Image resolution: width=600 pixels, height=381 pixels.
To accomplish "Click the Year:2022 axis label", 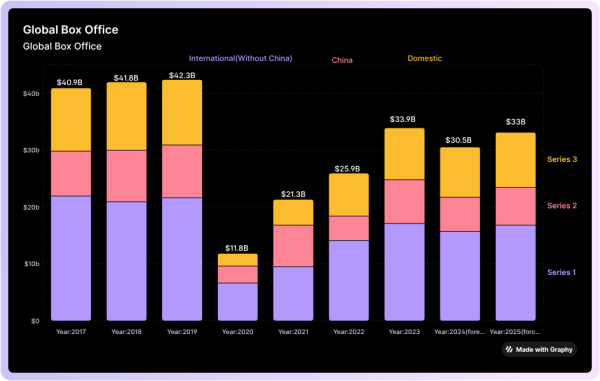I will 349,332.
